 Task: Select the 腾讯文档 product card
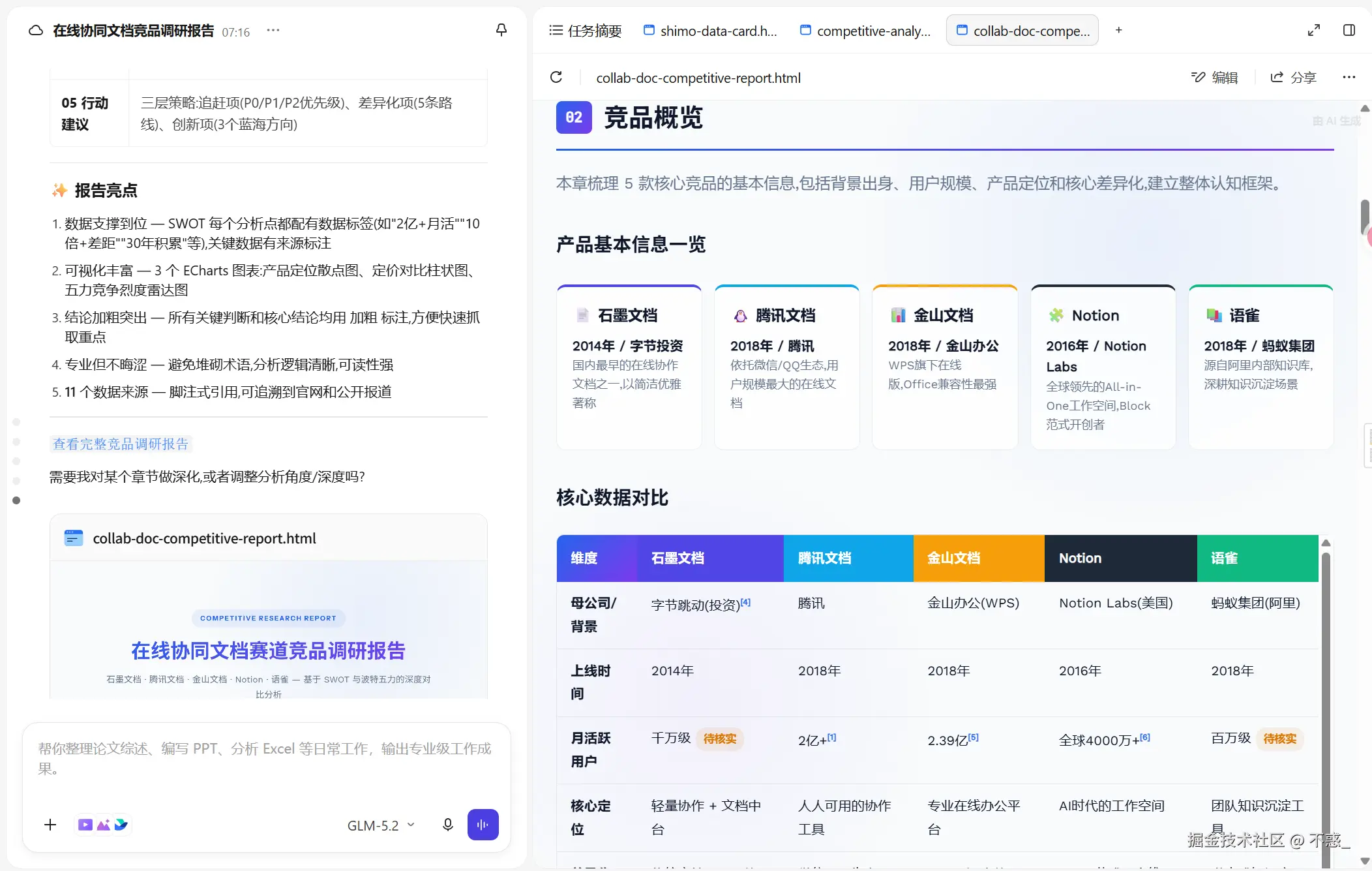[x=787, y=367]
